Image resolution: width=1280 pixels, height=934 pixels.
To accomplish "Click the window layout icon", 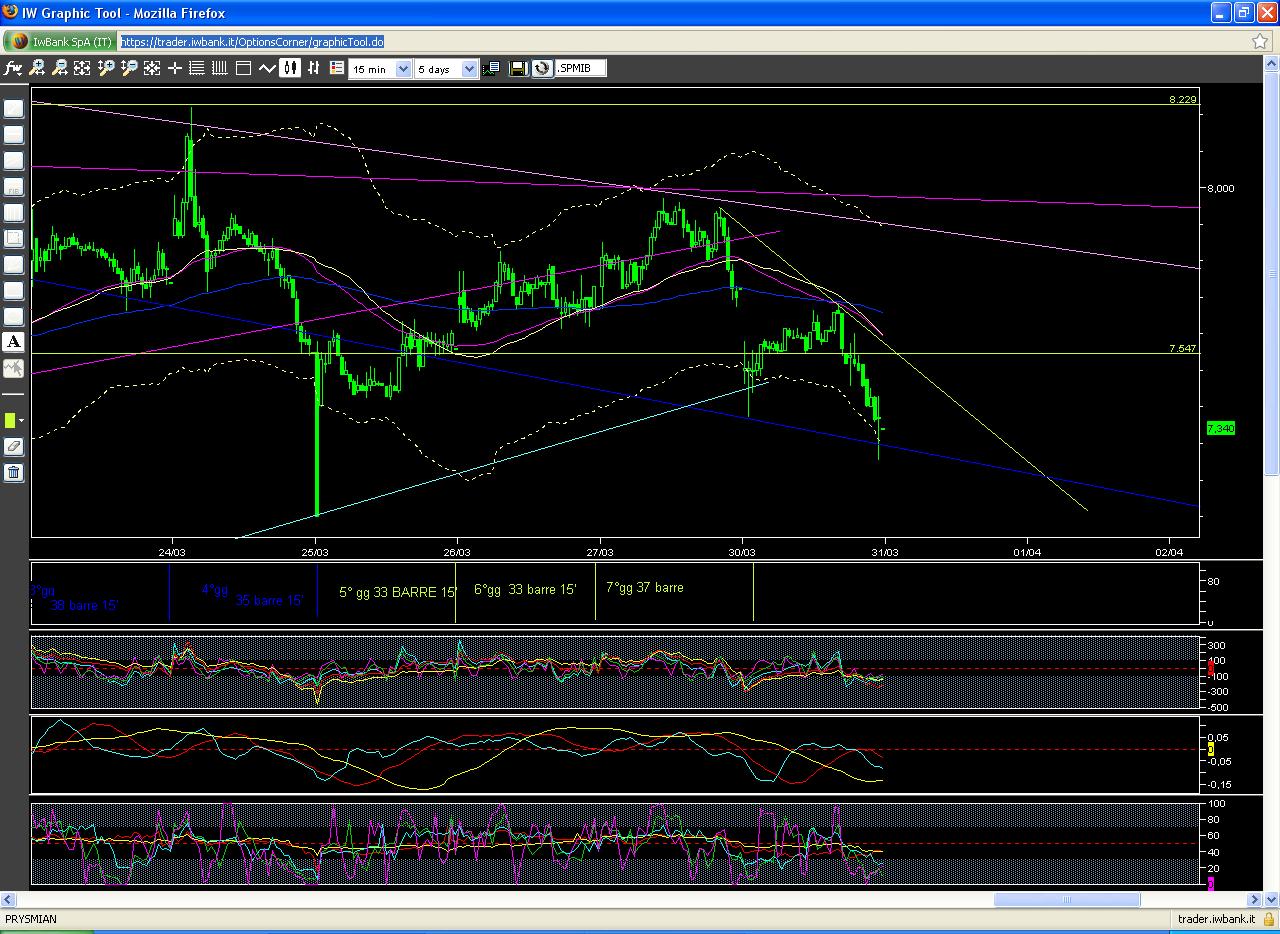I will 243,68.
